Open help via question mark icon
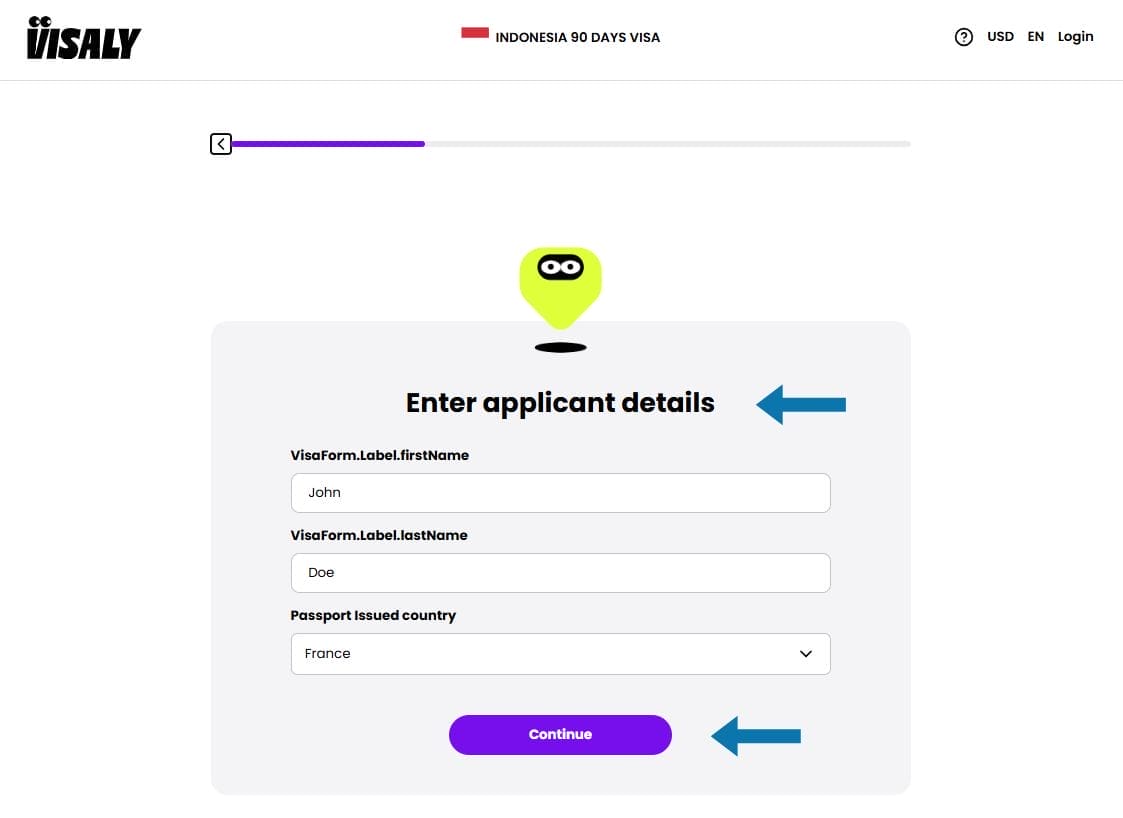1123x818 pixels. click(963, 37)
